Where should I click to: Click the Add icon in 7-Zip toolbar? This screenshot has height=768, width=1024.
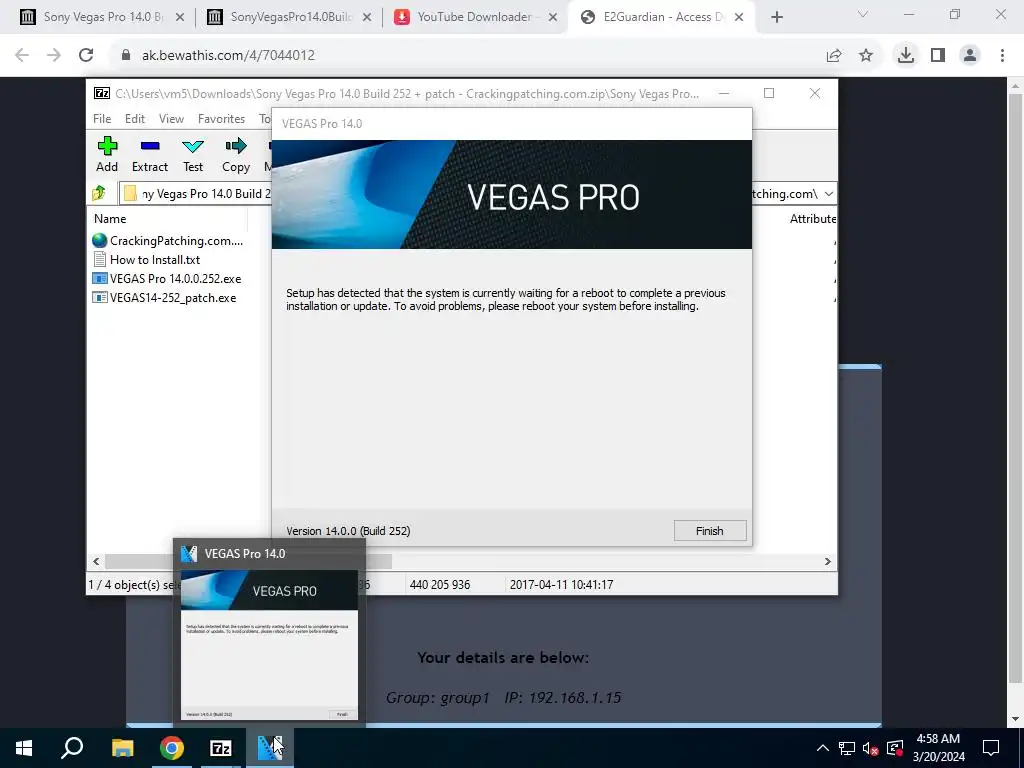pos(107,154)
